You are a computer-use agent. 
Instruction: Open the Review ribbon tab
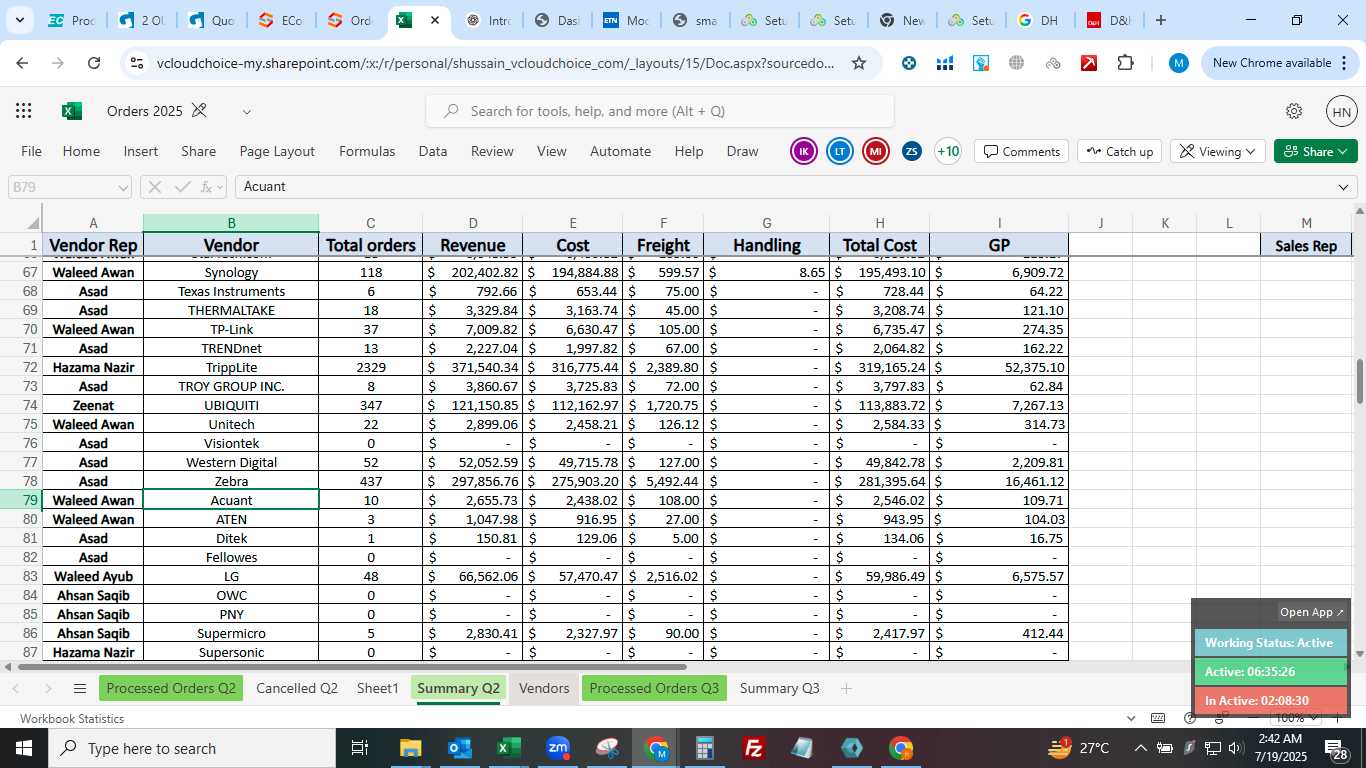point(492,151)
